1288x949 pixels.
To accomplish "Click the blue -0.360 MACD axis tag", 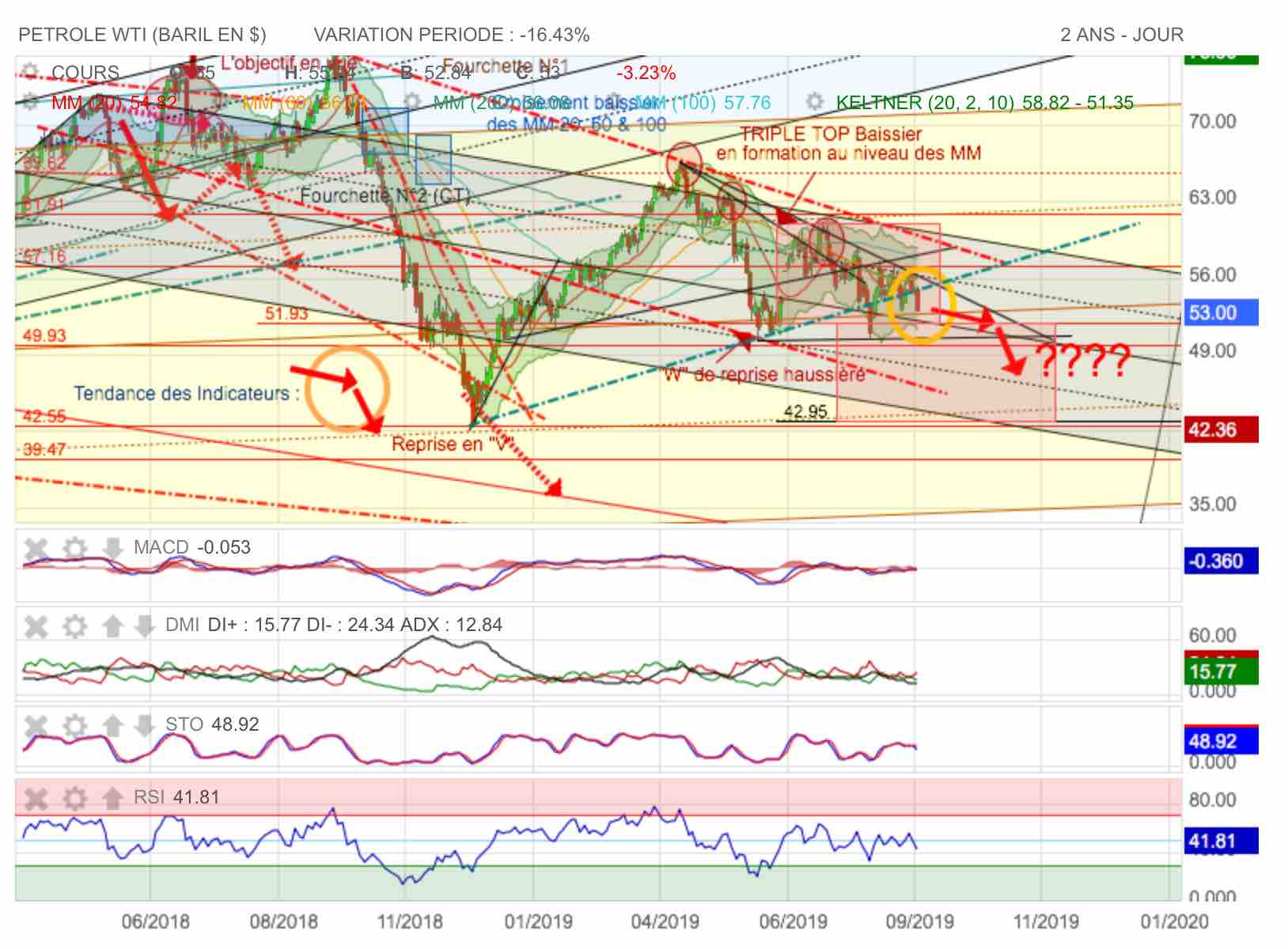I will click(x=1219, y=561).
